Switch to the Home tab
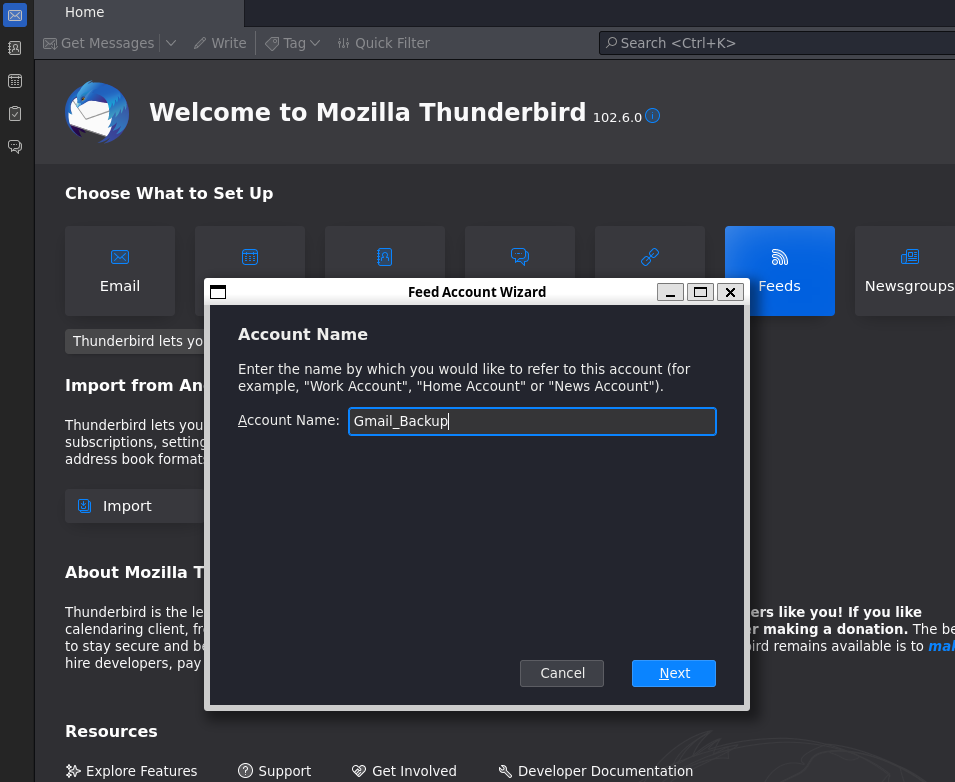Screen dimensions: 955x782 (x=139, y=13)
